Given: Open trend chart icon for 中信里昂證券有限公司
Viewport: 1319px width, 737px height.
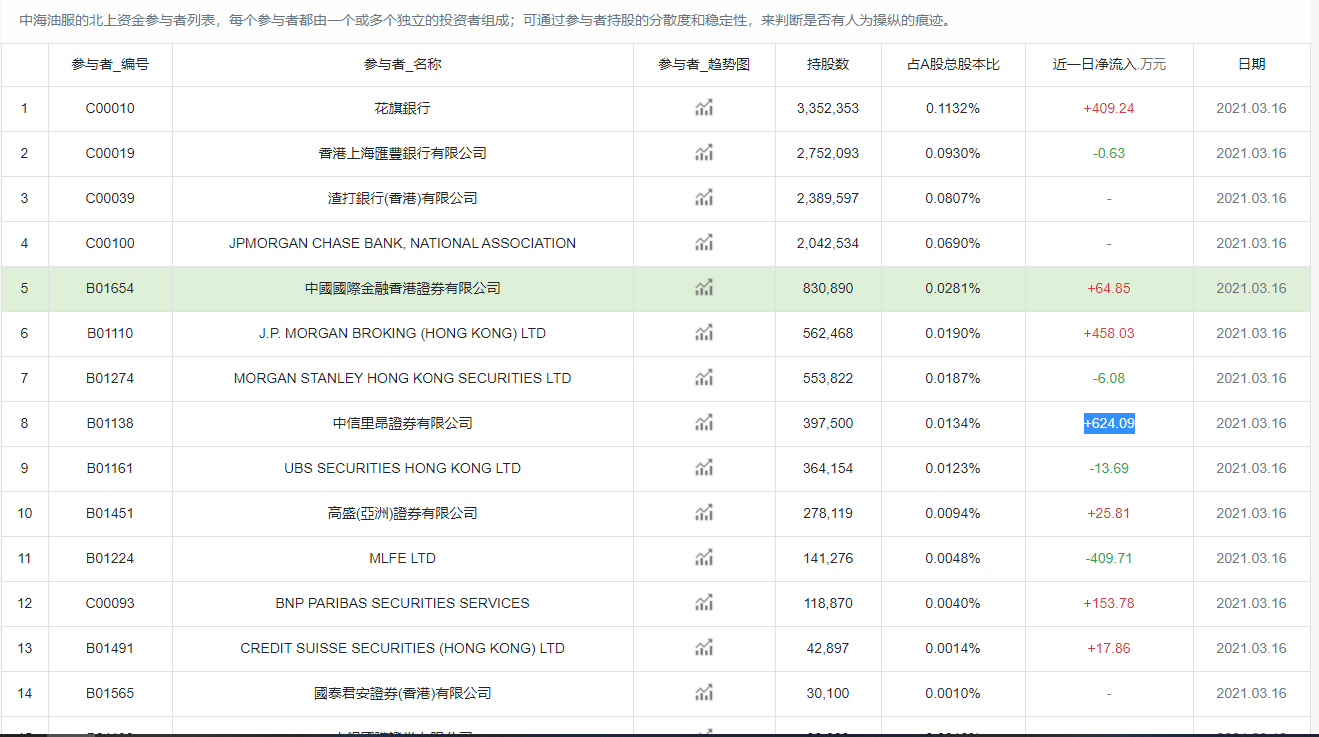Looking at the screenshot, I should point(704,423).
